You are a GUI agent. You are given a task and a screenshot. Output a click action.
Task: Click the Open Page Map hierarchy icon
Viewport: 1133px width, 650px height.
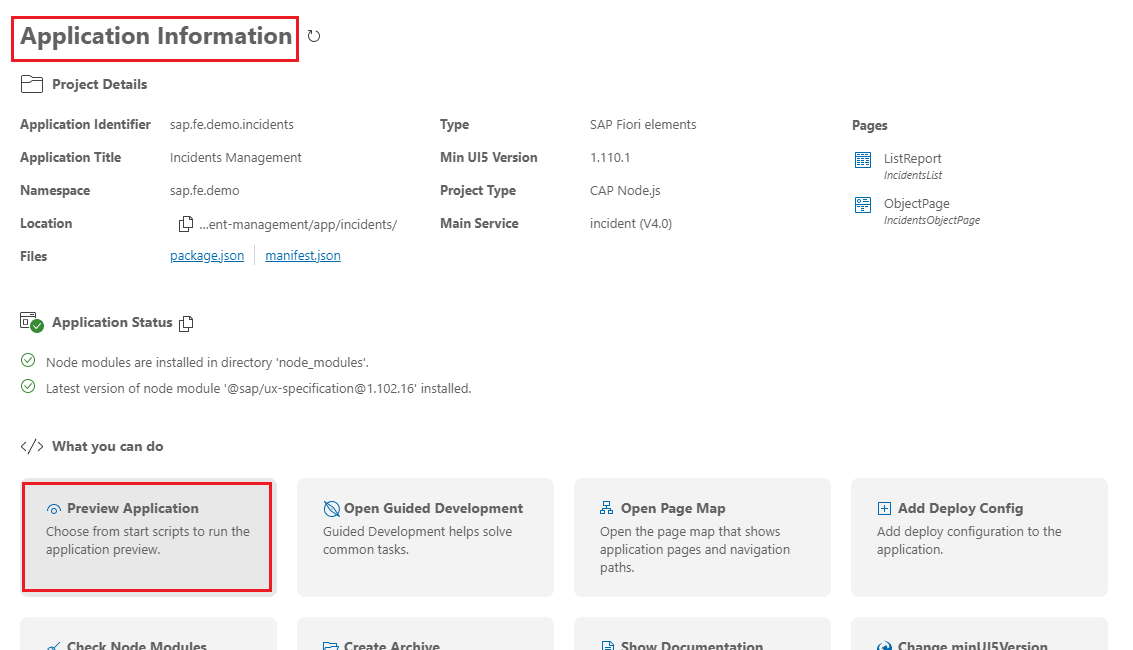[x=606, y=508]
